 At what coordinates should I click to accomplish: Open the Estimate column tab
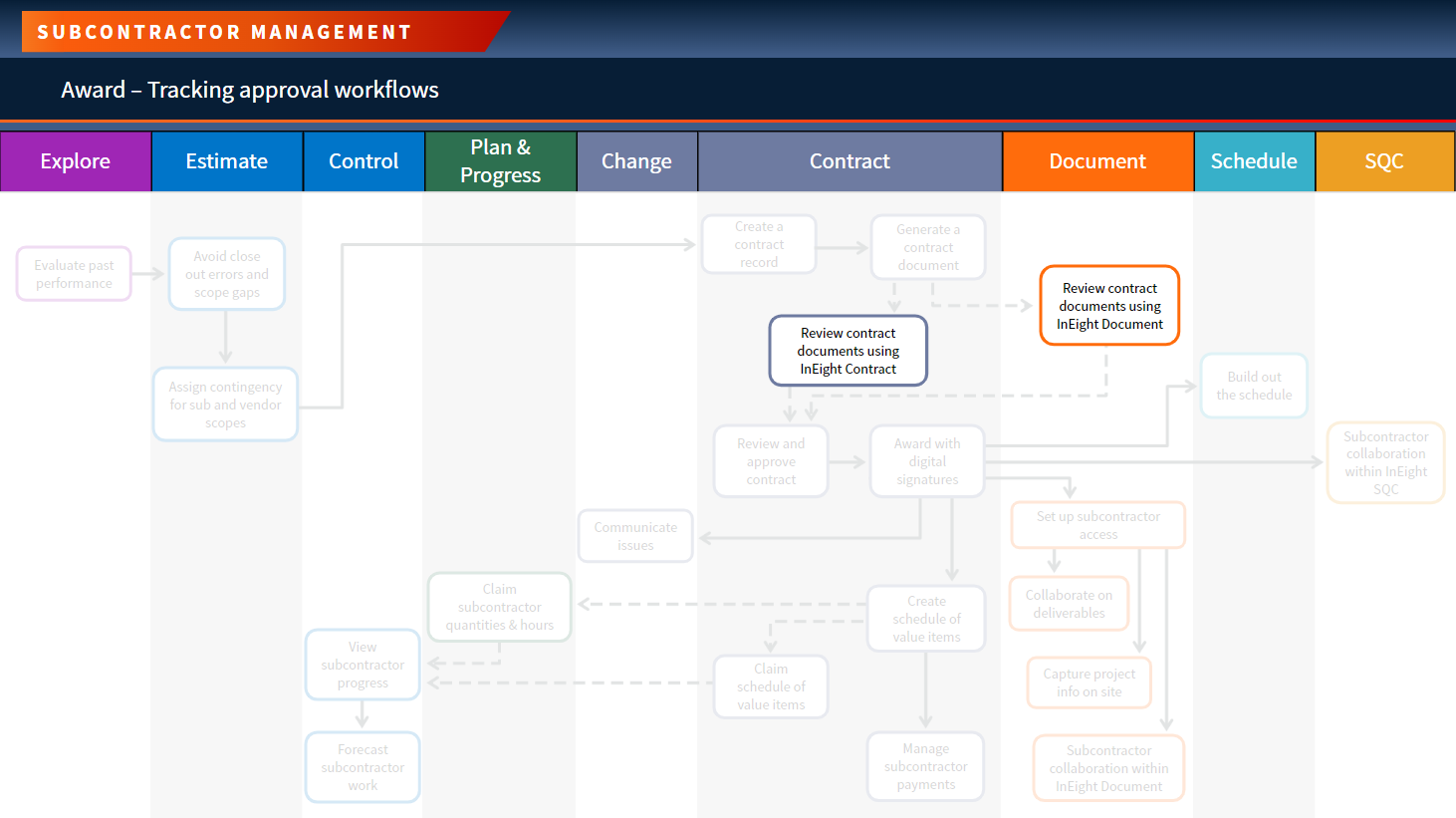click(227, 161)
